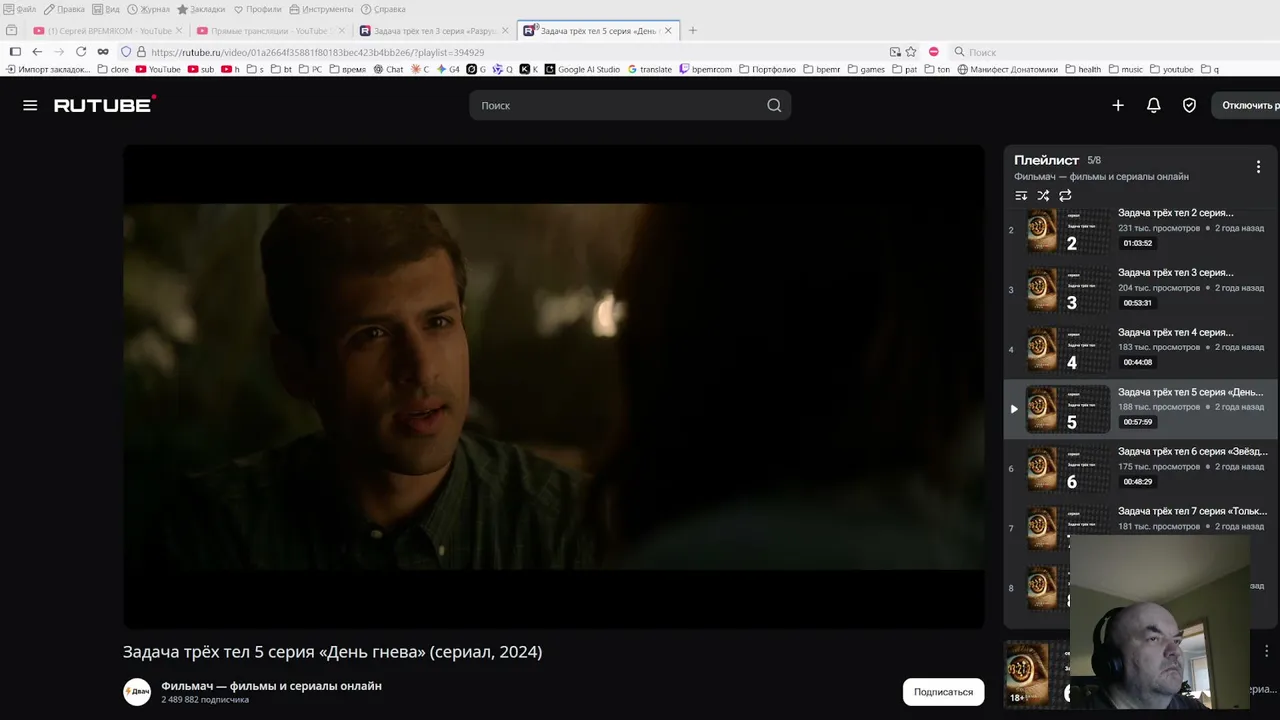Open the Правка menu
1280x720 pixels.
(x=64, y=9)
